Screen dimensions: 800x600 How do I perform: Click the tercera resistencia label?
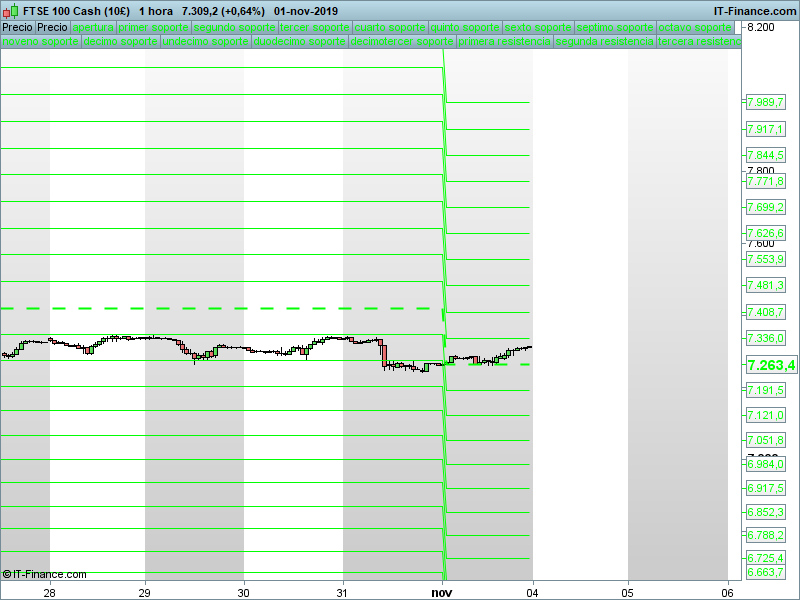coord(699,41)
